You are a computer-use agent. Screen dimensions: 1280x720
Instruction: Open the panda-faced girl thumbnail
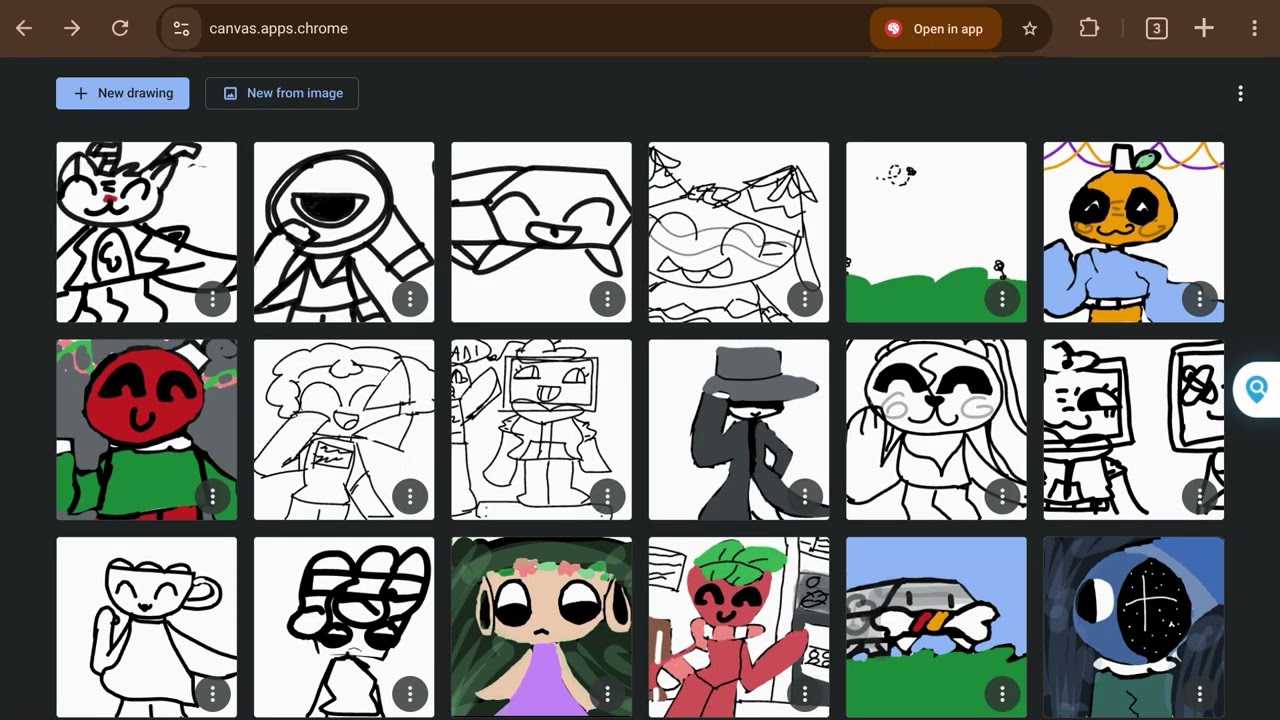pyautogui.click(x=936, y=430)
